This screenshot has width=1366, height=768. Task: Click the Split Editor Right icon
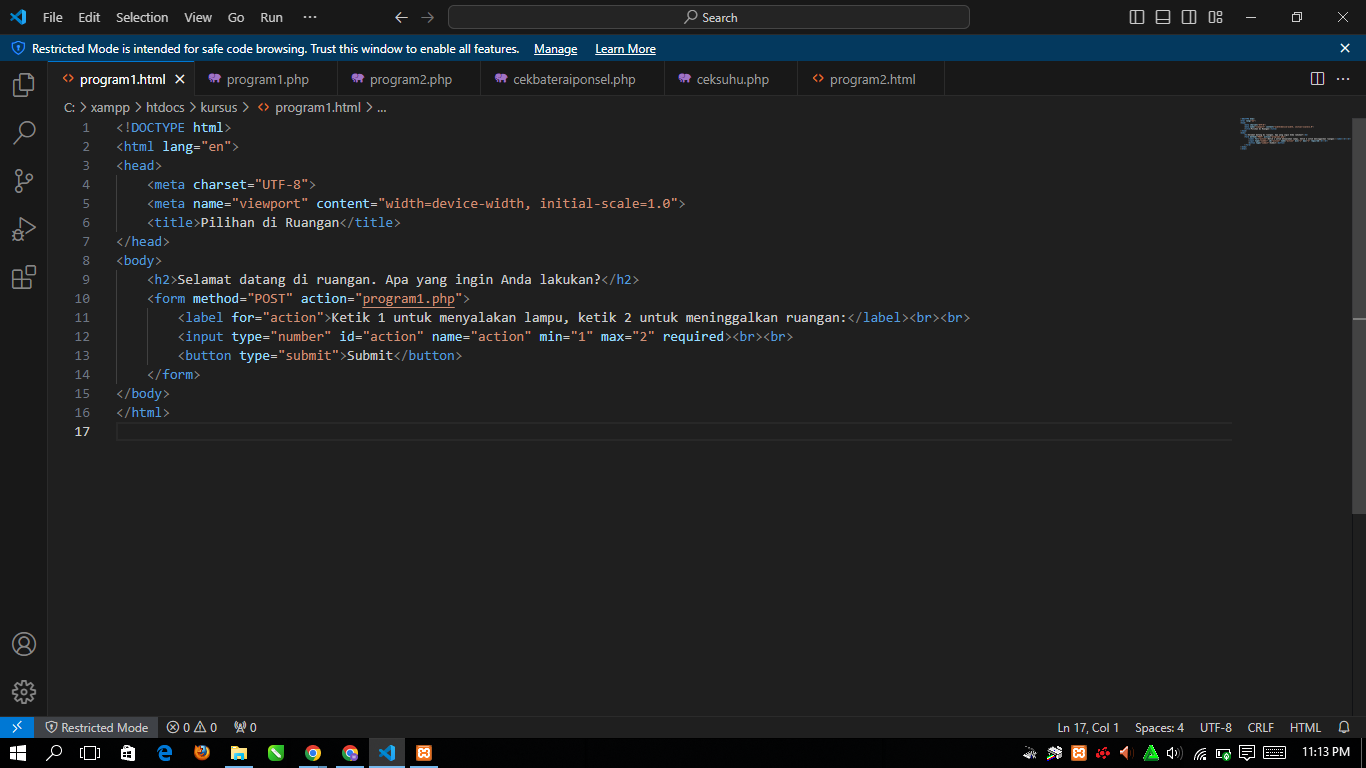1317,79
